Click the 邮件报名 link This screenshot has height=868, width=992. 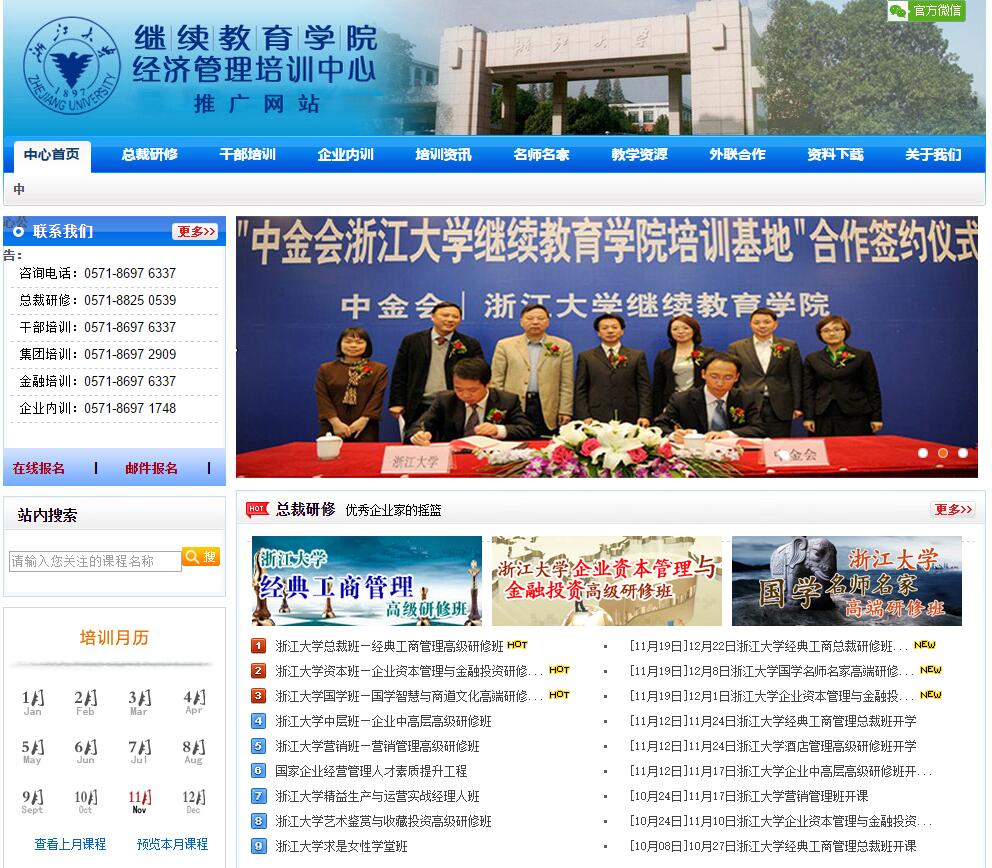pos(151,468)
